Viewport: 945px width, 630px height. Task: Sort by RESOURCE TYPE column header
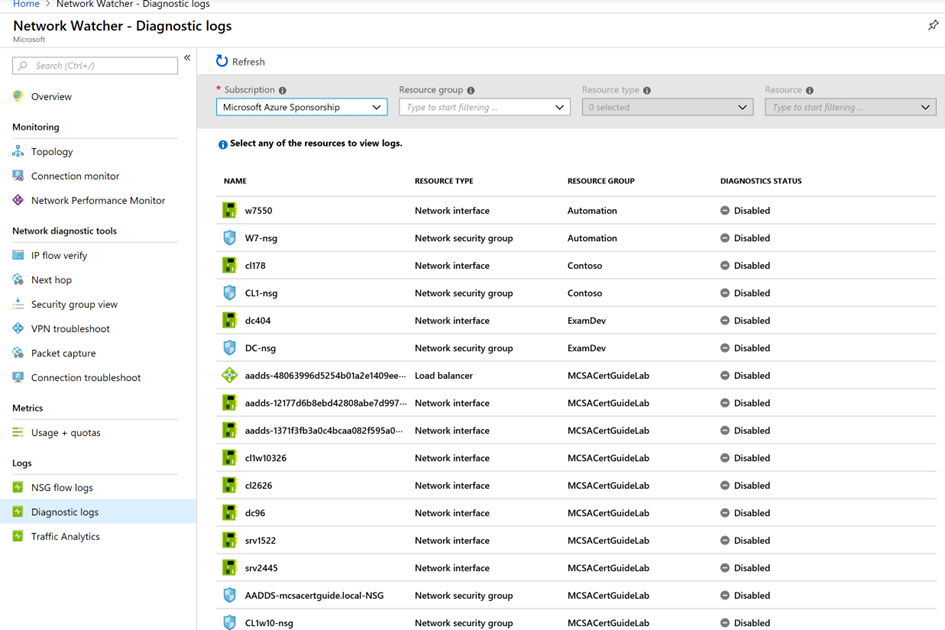click(x=444, y=181)
